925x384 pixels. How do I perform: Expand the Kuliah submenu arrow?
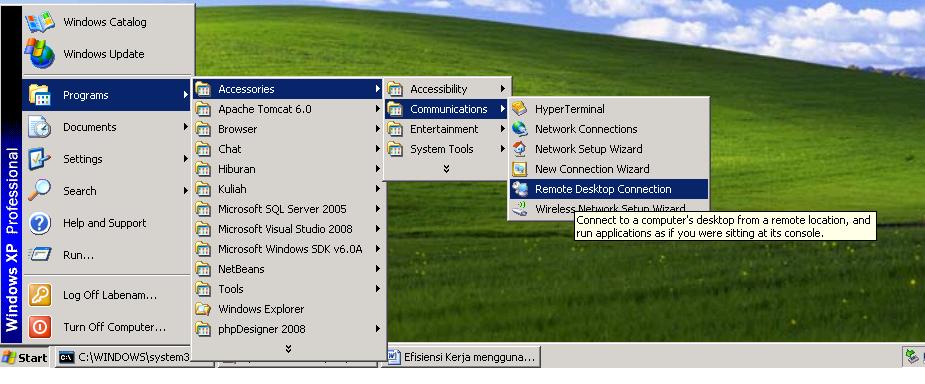(377, 189)
